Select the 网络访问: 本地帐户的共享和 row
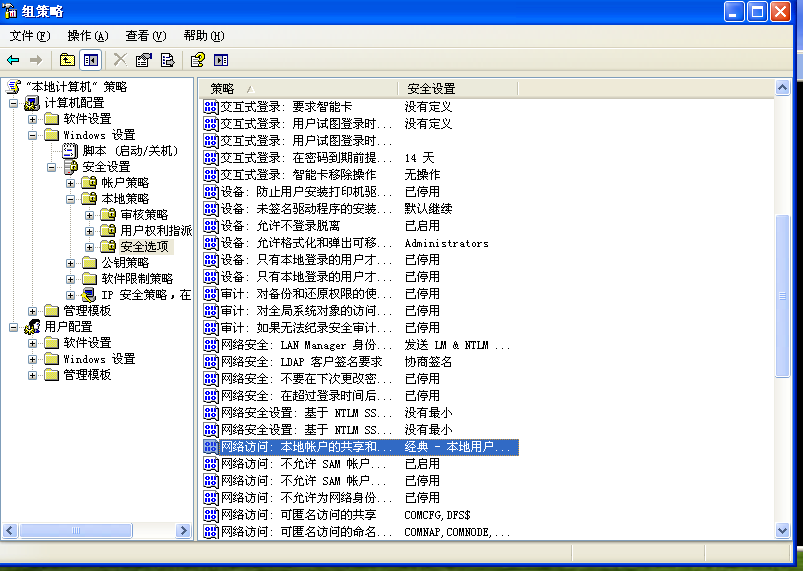803x571 pixels. (x=361, y=447)
